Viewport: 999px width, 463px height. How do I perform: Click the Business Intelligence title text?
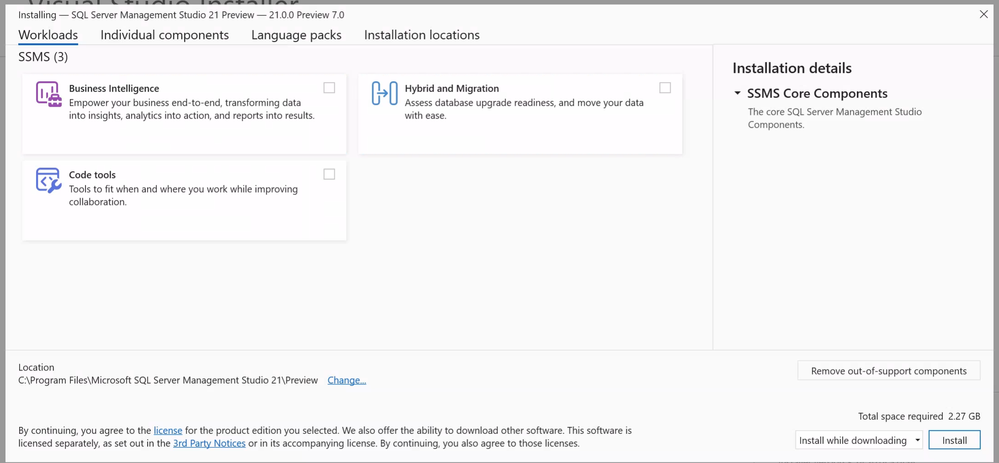coord(114,89)
